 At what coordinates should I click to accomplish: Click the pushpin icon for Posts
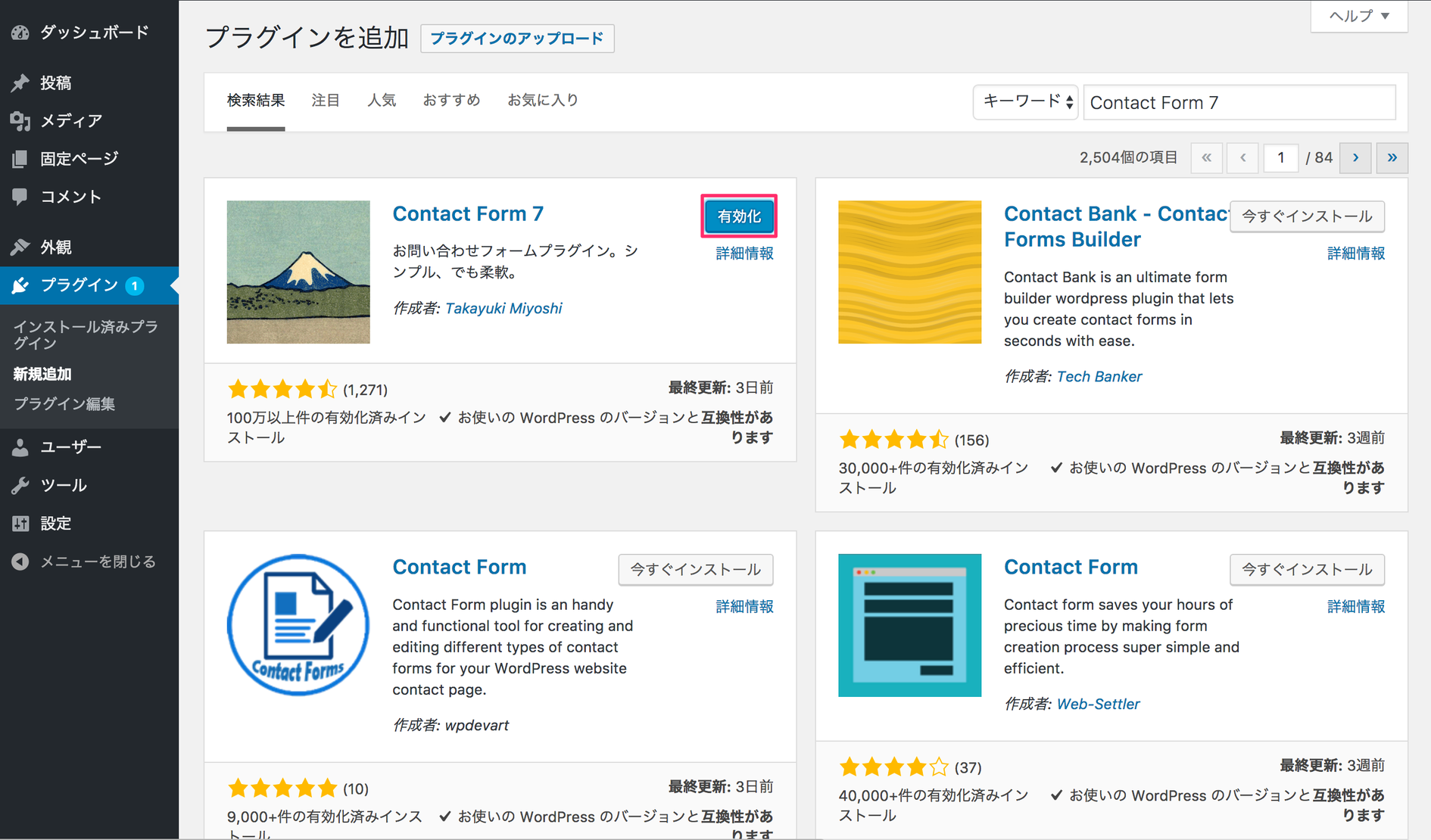20,82
